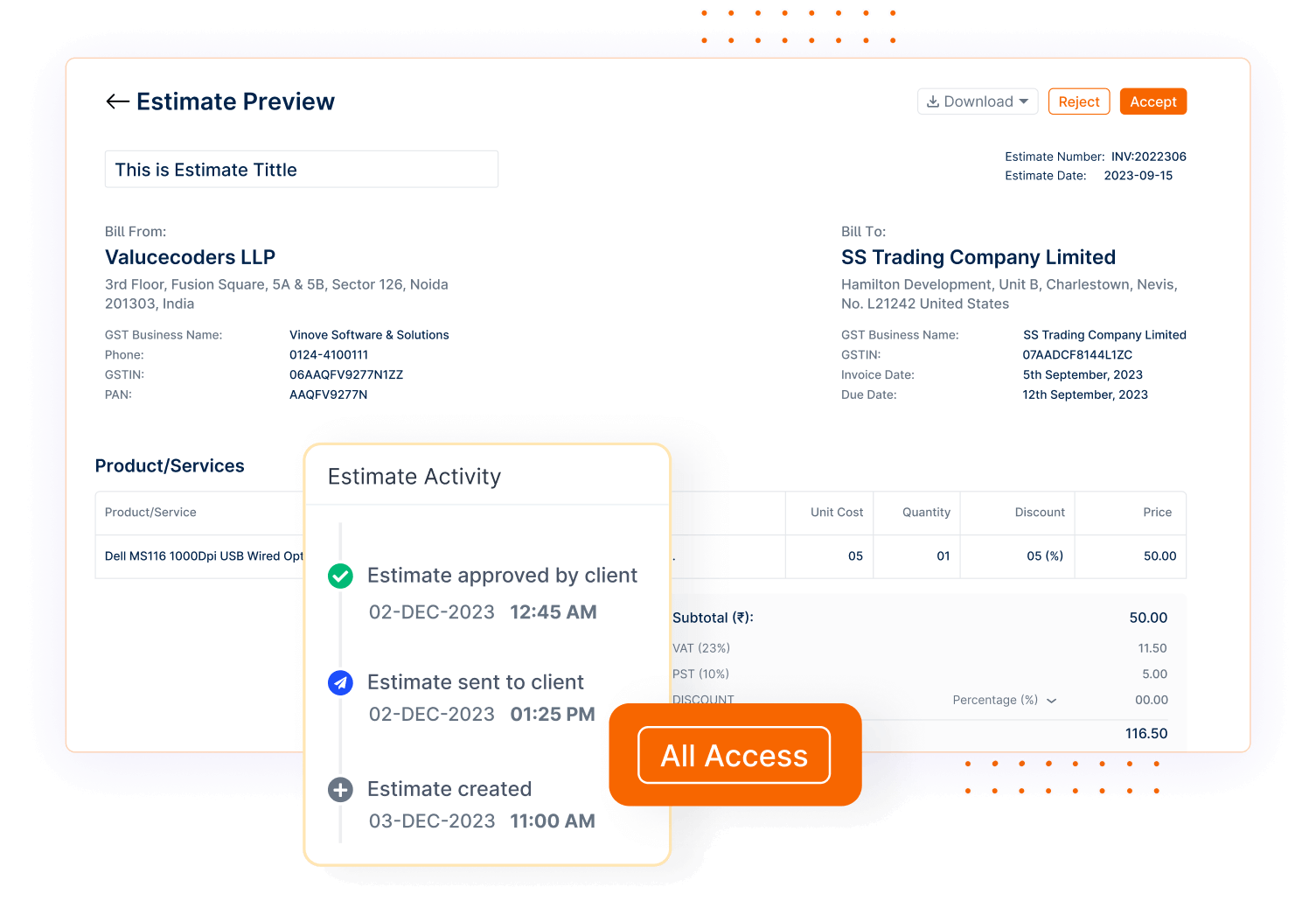The width and height of the screenshot is (1316, 915).
Task: Click the back arrow beside Estimate Preview
Action: (117, 101)
